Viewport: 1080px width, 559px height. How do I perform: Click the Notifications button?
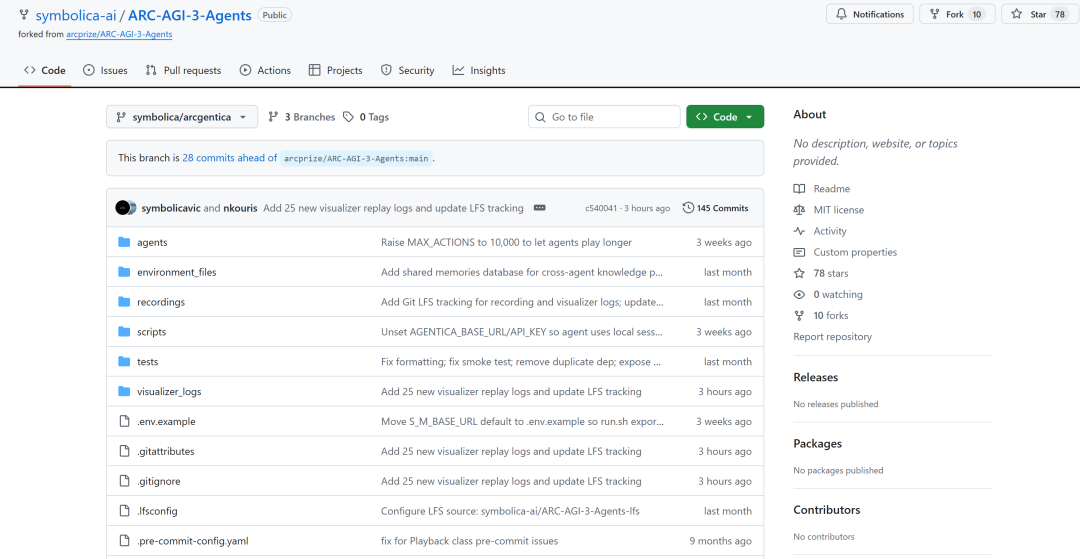869,14
